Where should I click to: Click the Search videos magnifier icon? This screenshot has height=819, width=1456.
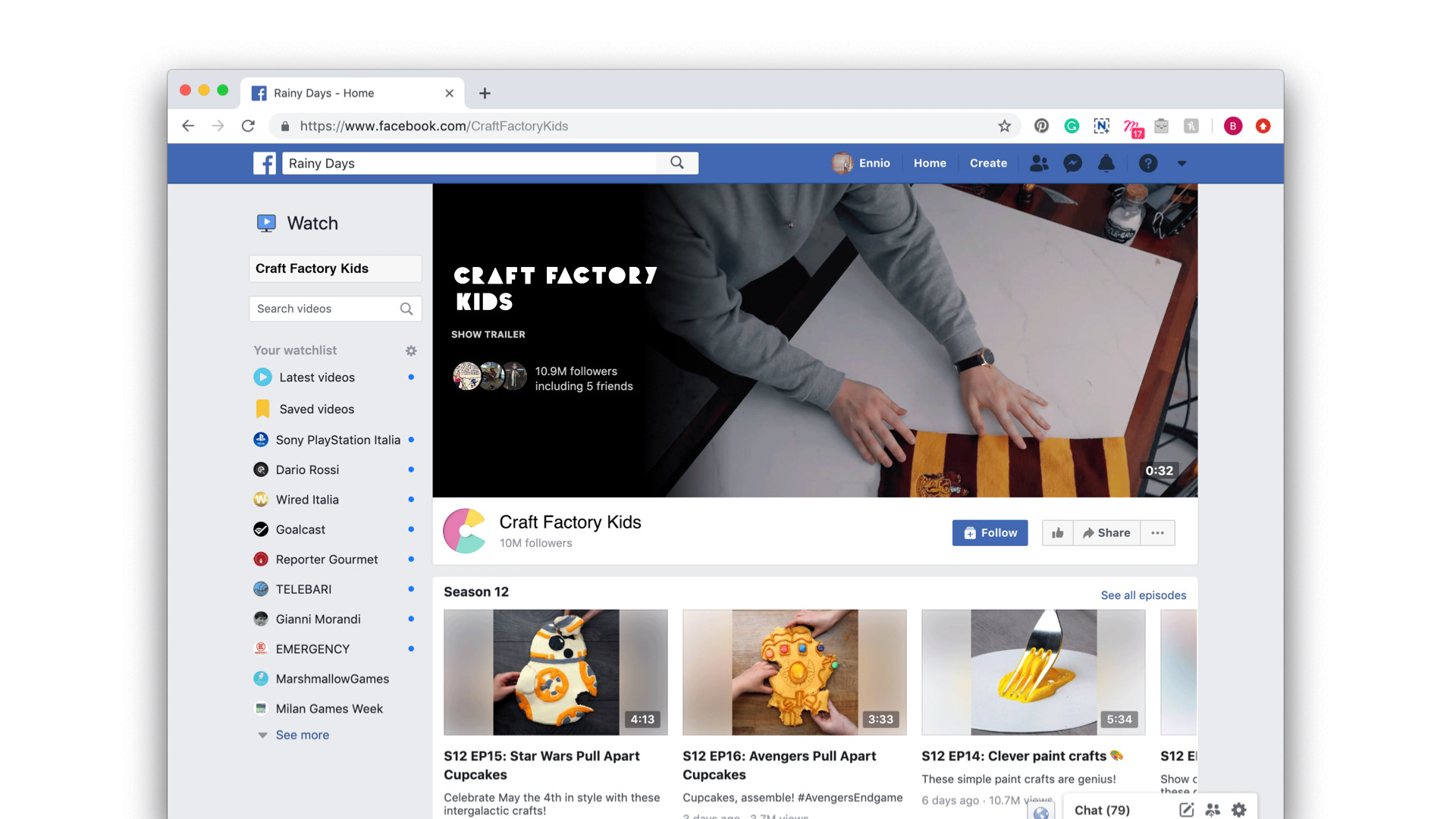tap(406, 309)
